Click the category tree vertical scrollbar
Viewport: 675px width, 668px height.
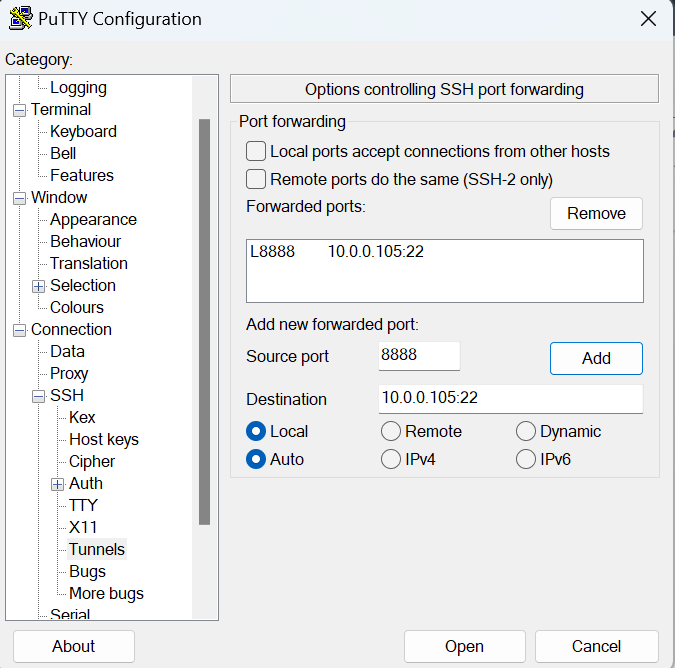(x=204, y=320)
